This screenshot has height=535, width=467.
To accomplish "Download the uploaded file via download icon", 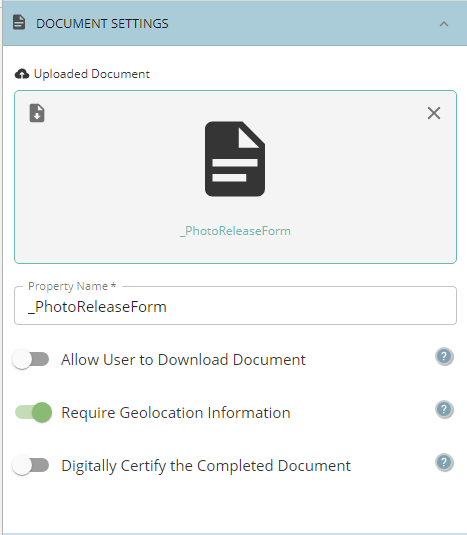I will [x=37, y=113].
